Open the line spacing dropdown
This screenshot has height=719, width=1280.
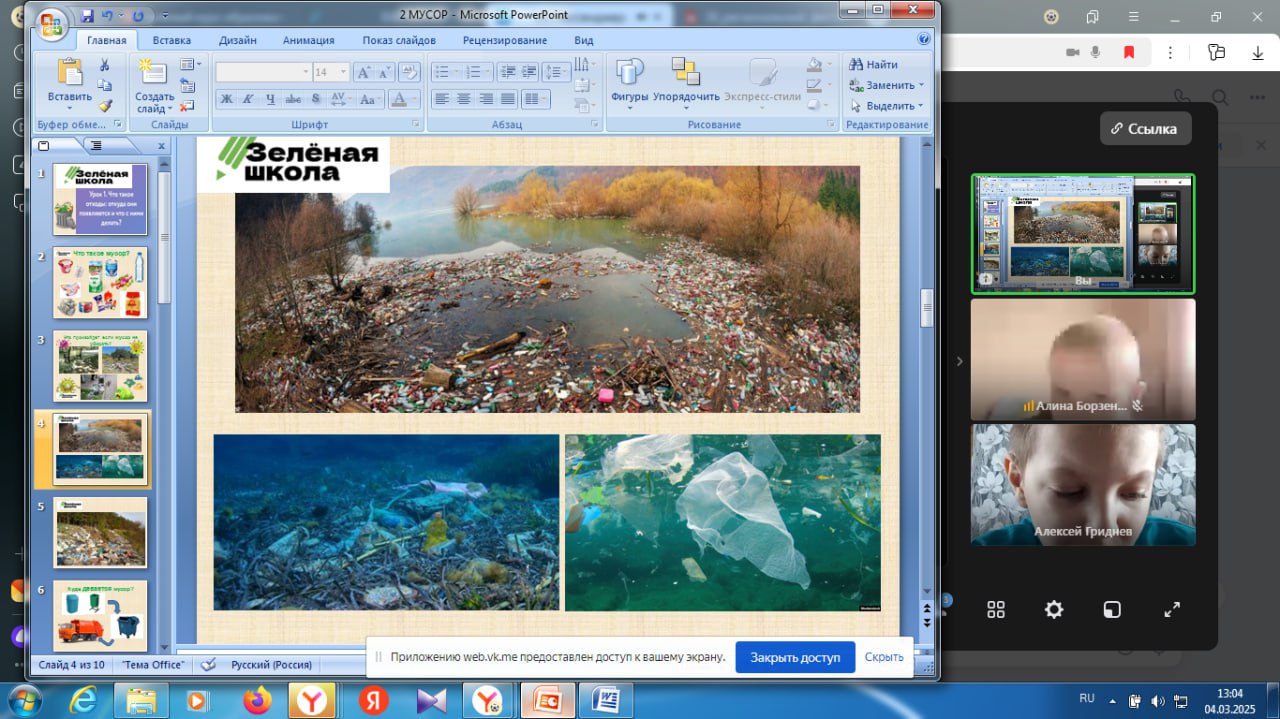tap(556, 72)
